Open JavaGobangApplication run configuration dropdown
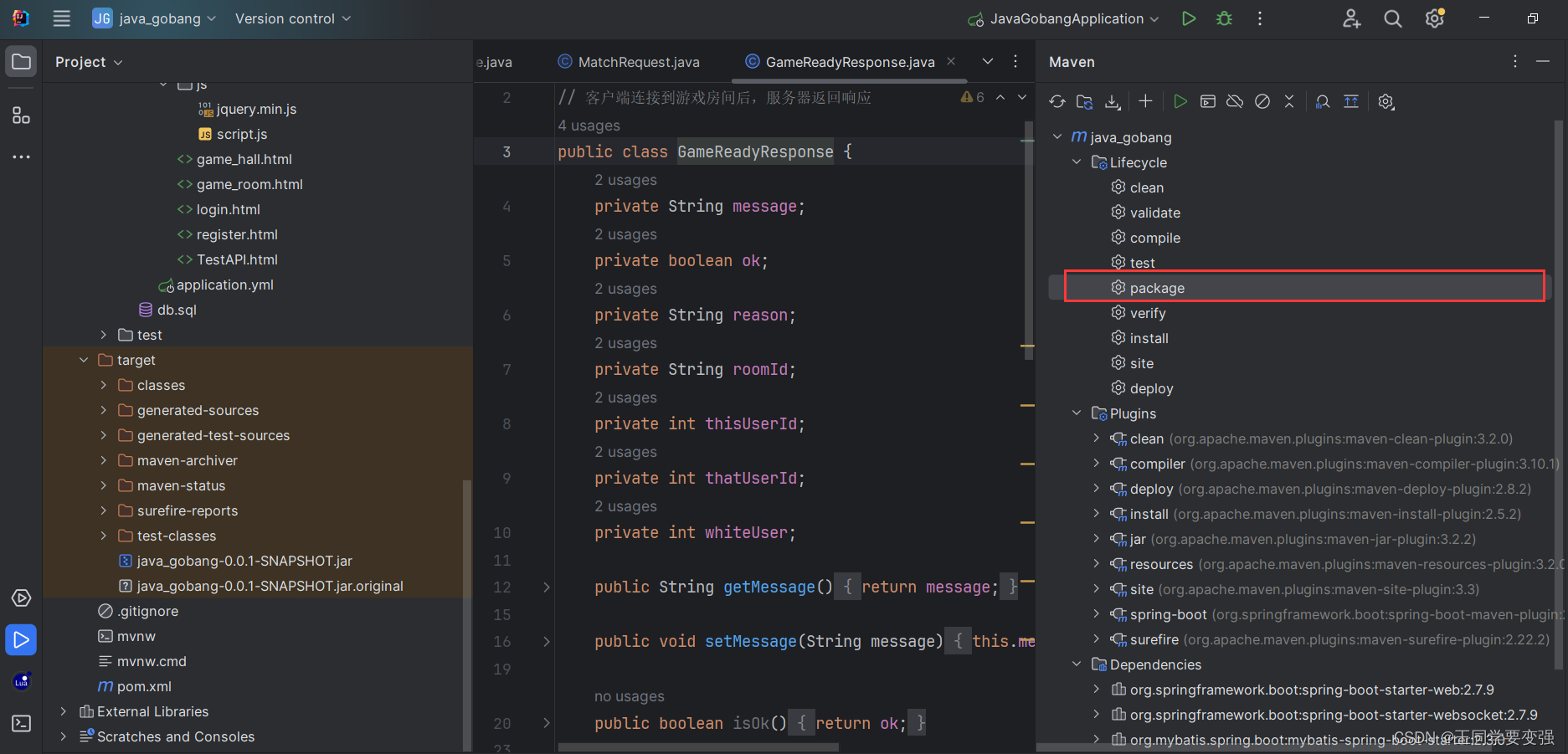This screenshot has height=754, width=1568. coord(1063,18)
